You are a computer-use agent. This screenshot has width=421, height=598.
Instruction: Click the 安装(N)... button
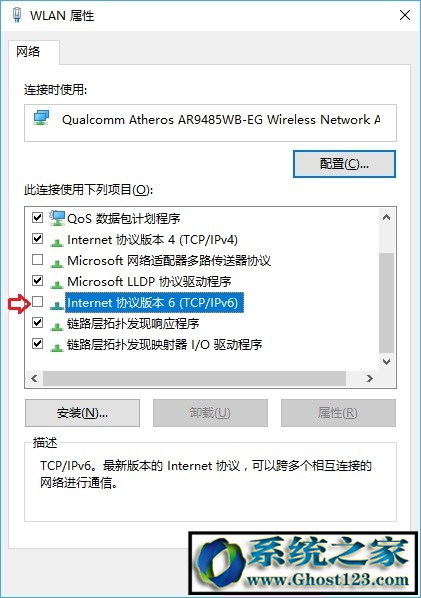pyautogui.click(x=82, y=413)
